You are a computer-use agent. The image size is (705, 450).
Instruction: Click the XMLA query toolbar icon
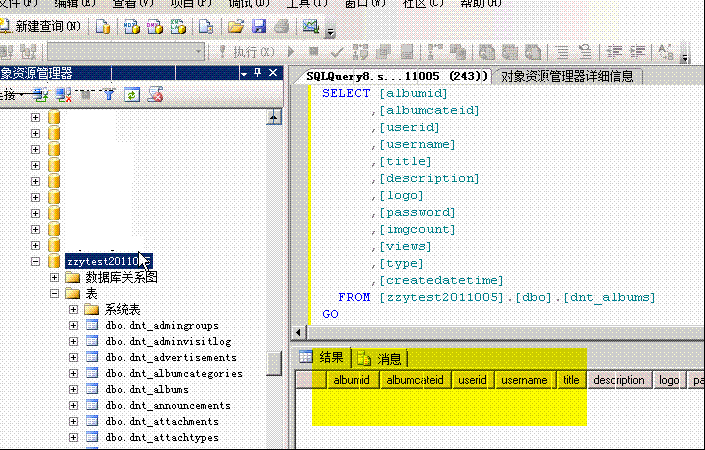pyautogui.click(x=178, y=27)
